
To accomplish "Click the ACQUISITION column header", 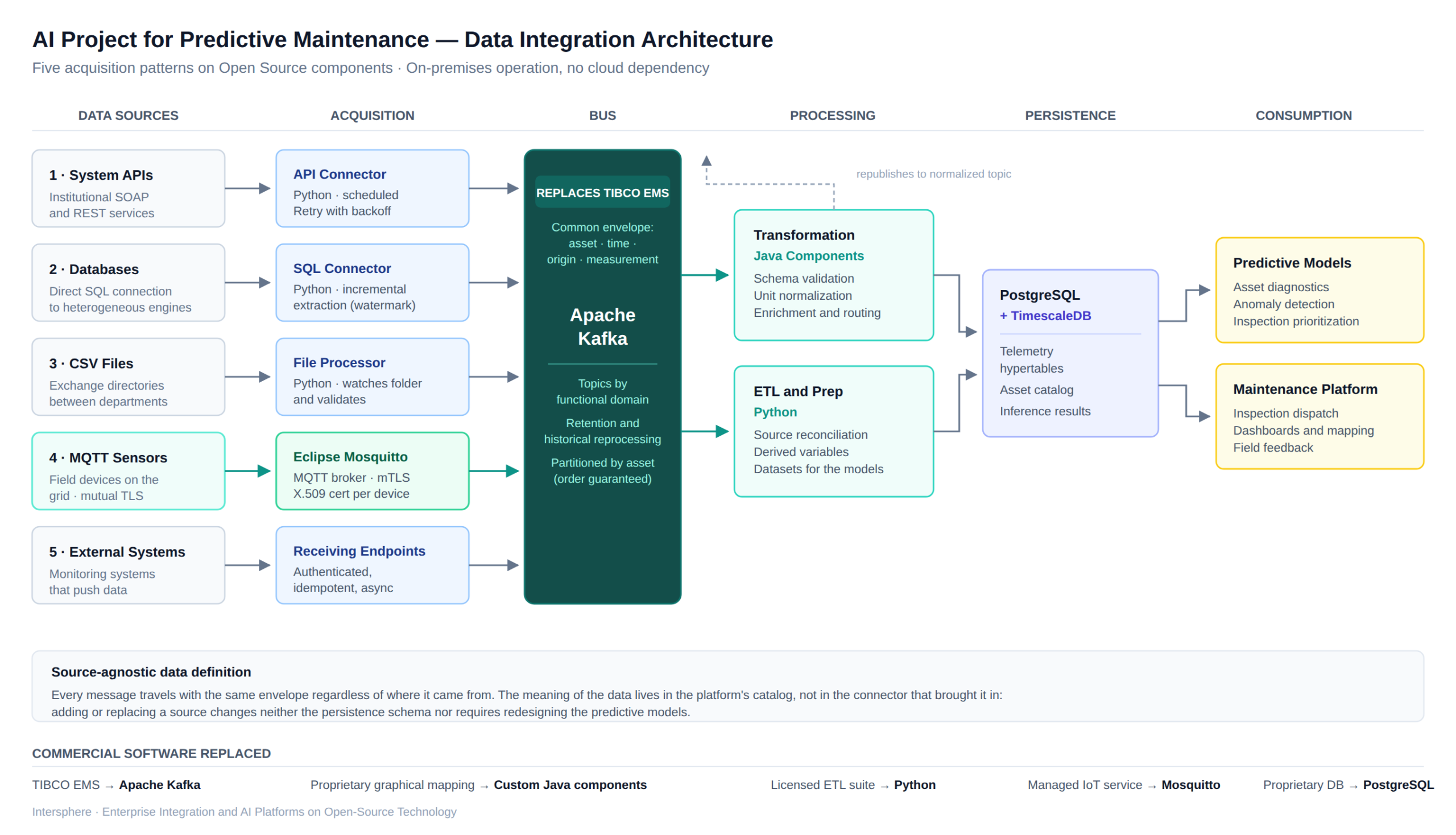I will click(x=373, y=115).
